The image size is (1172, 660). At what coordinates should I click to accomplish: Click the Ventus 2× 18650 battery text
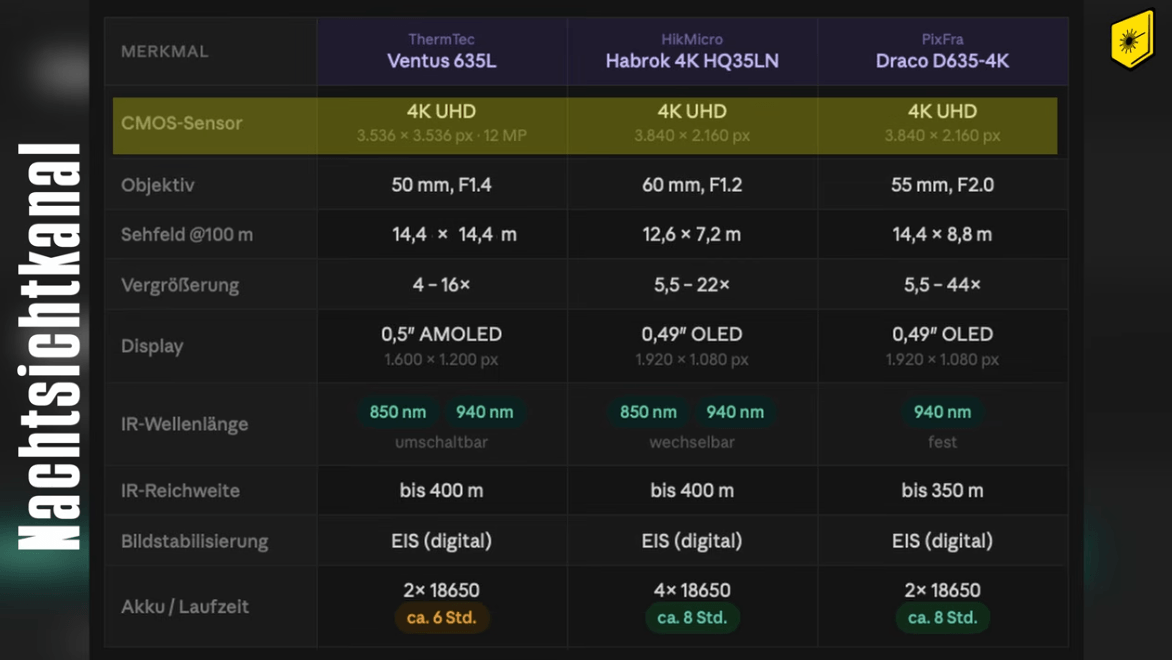441,590
